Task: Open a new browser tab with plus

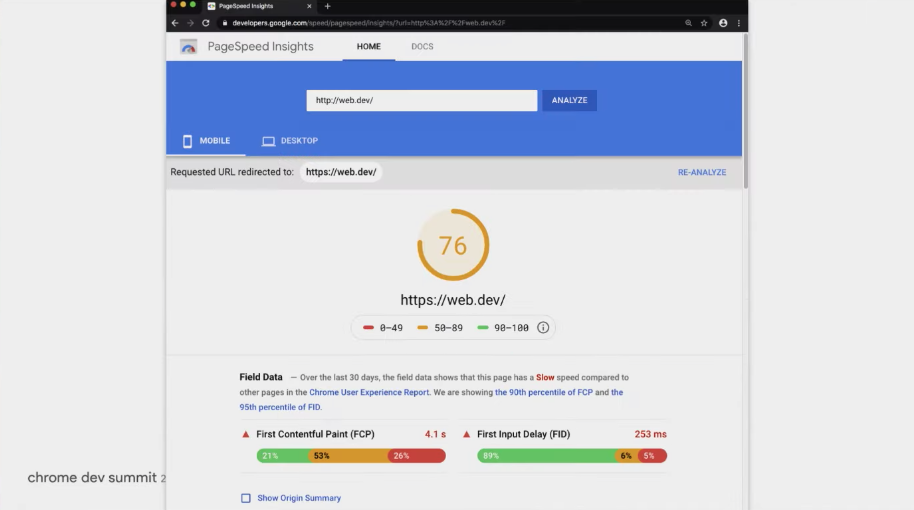Action: 327,6
